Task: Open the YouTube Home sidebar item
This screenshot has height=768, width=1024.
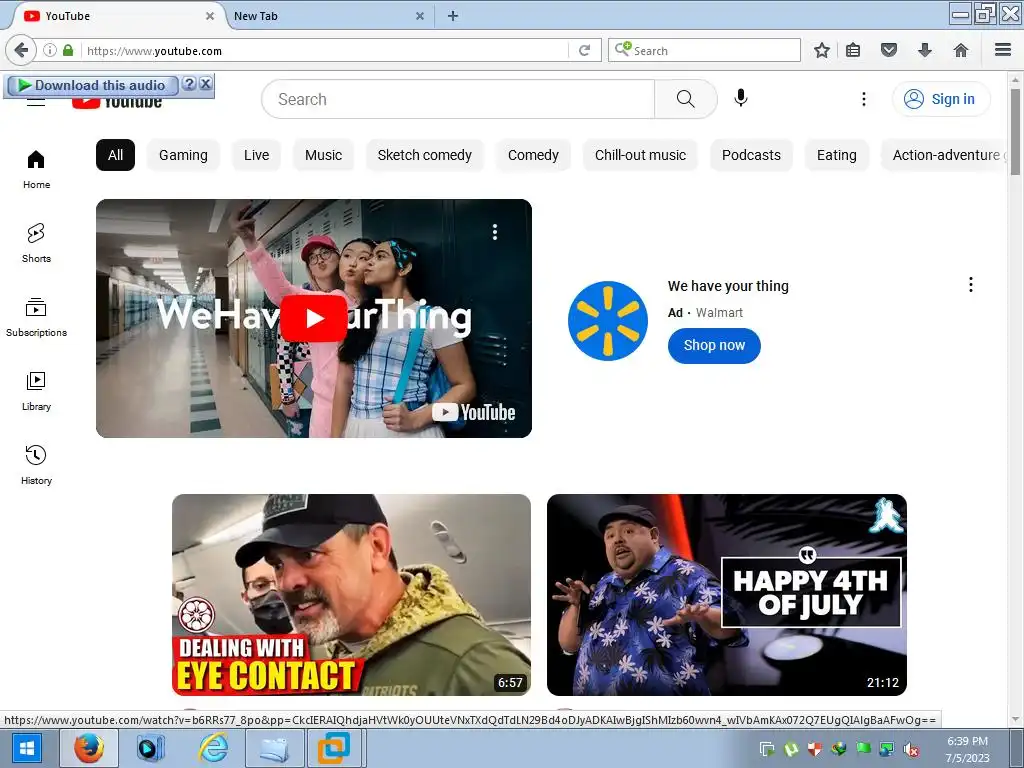Action: point(36,169)
